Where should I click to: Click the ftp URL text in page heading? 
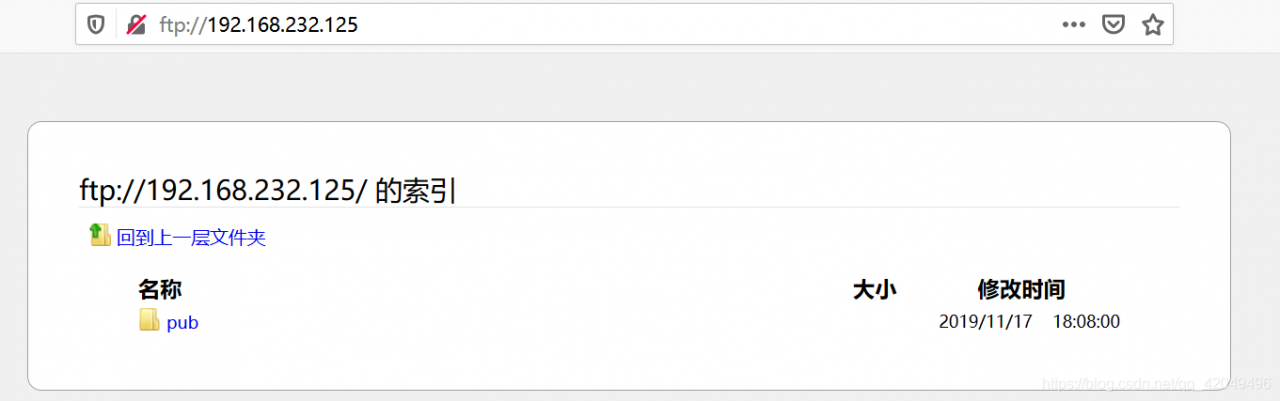tap(223, 191)
